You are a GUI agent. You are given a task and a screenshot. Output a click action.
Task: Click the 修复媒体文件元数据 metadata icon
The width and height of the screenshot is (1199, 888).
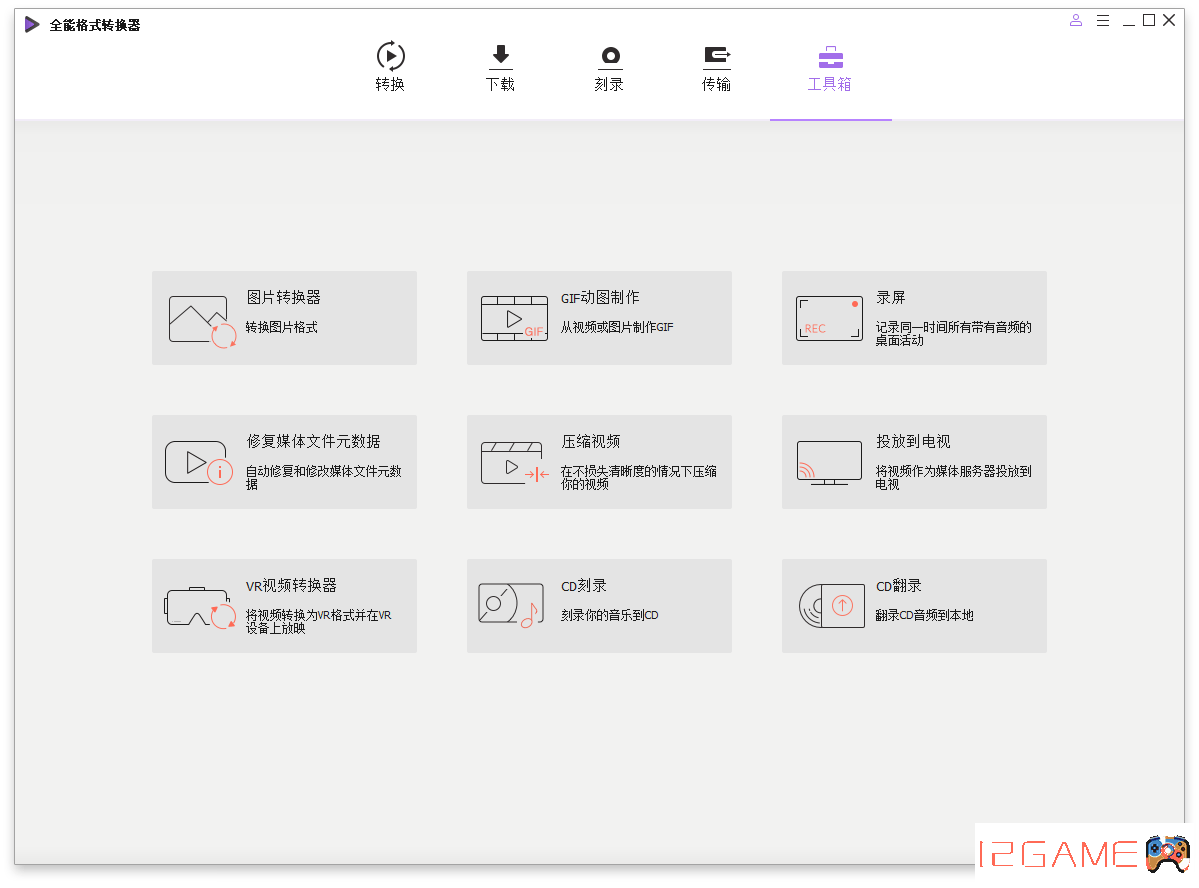tap(199, 463)
